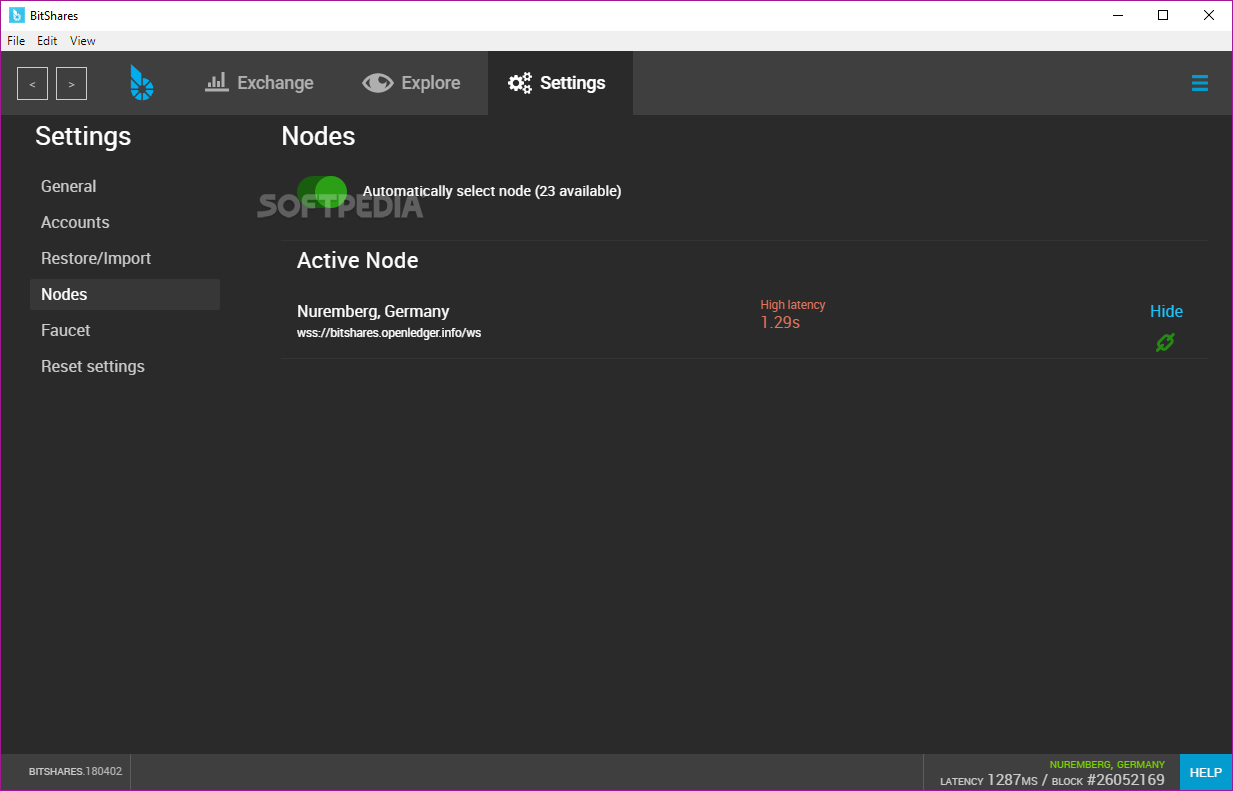Image resolution: width=1233 pixels, height=791 pixels.
Task: Click the High latency 1.29s indicator
Action: pyautogui.click(x=793, y=314)
